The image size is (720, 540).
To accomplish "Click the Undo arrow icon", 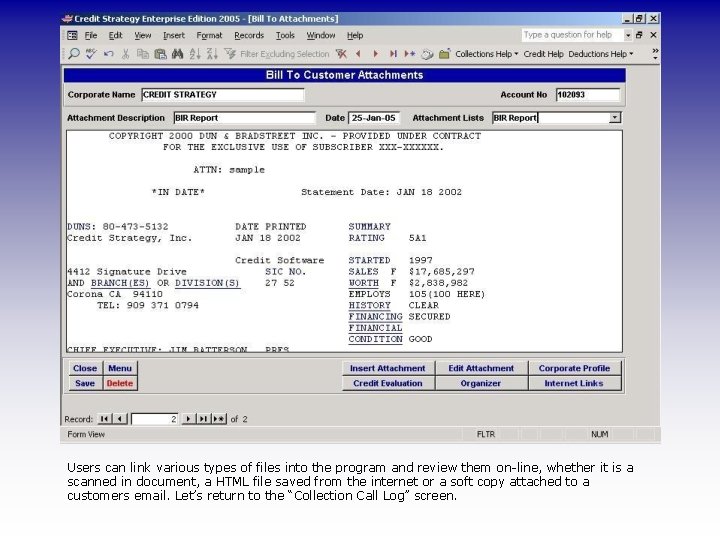I will click(109, 54).
